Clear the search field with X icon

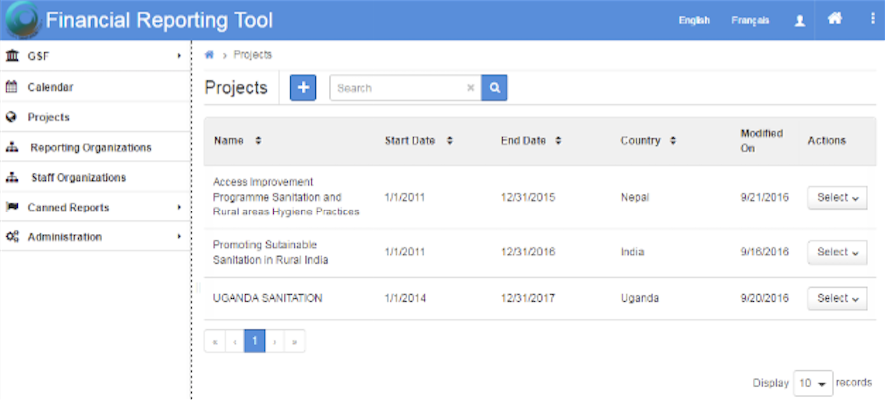[470, 88]
